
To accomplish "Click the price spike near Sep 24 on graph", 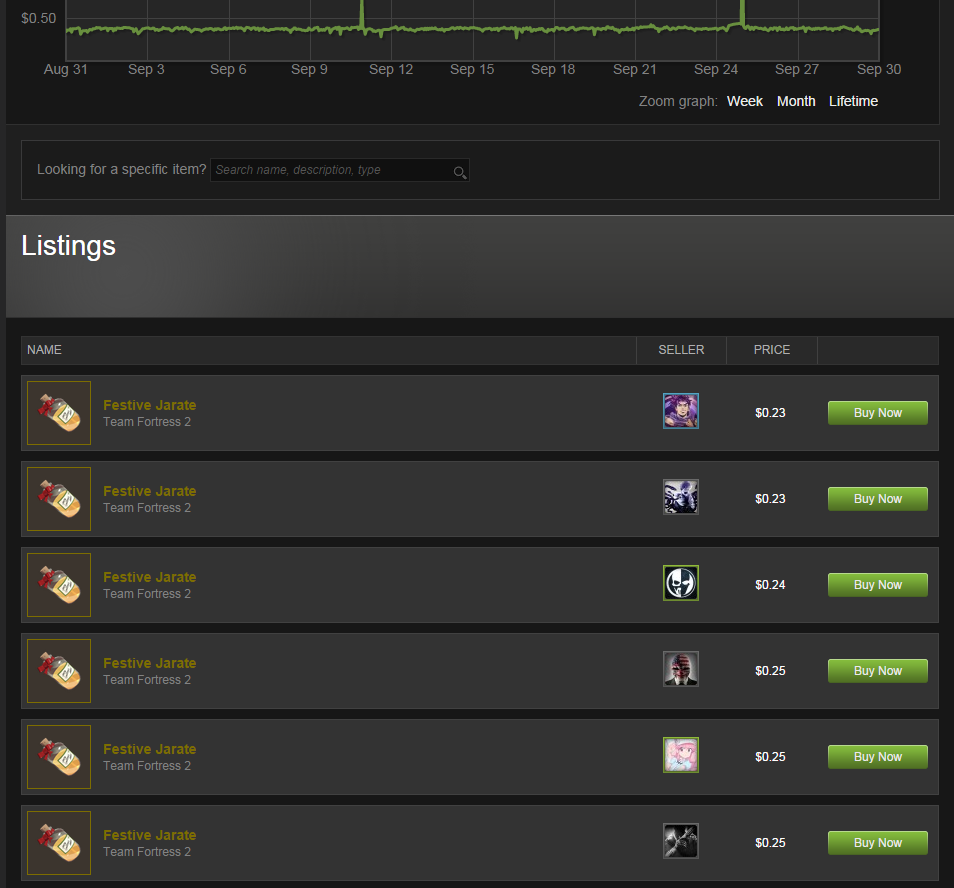I will click(x=742, y=12).
